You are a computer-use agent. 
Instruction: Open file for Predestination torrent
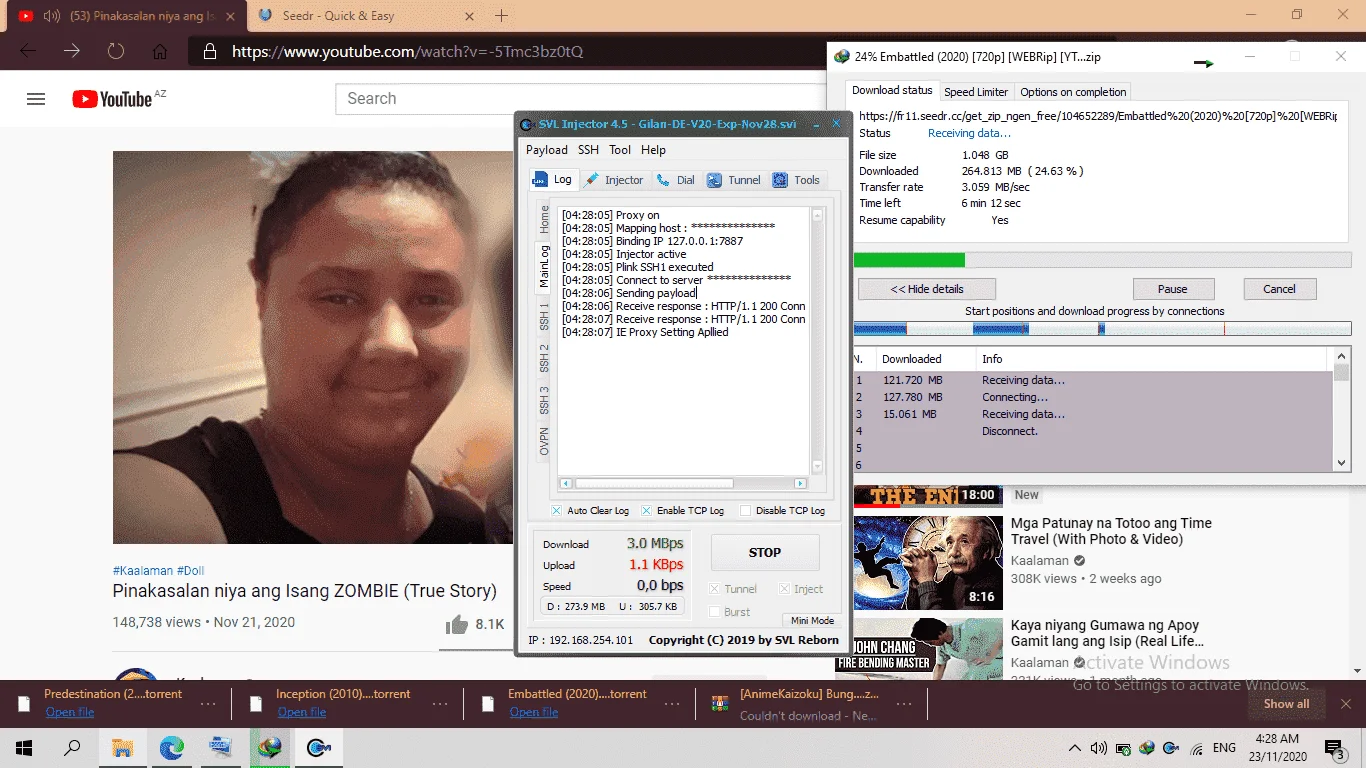pos(70,712)
